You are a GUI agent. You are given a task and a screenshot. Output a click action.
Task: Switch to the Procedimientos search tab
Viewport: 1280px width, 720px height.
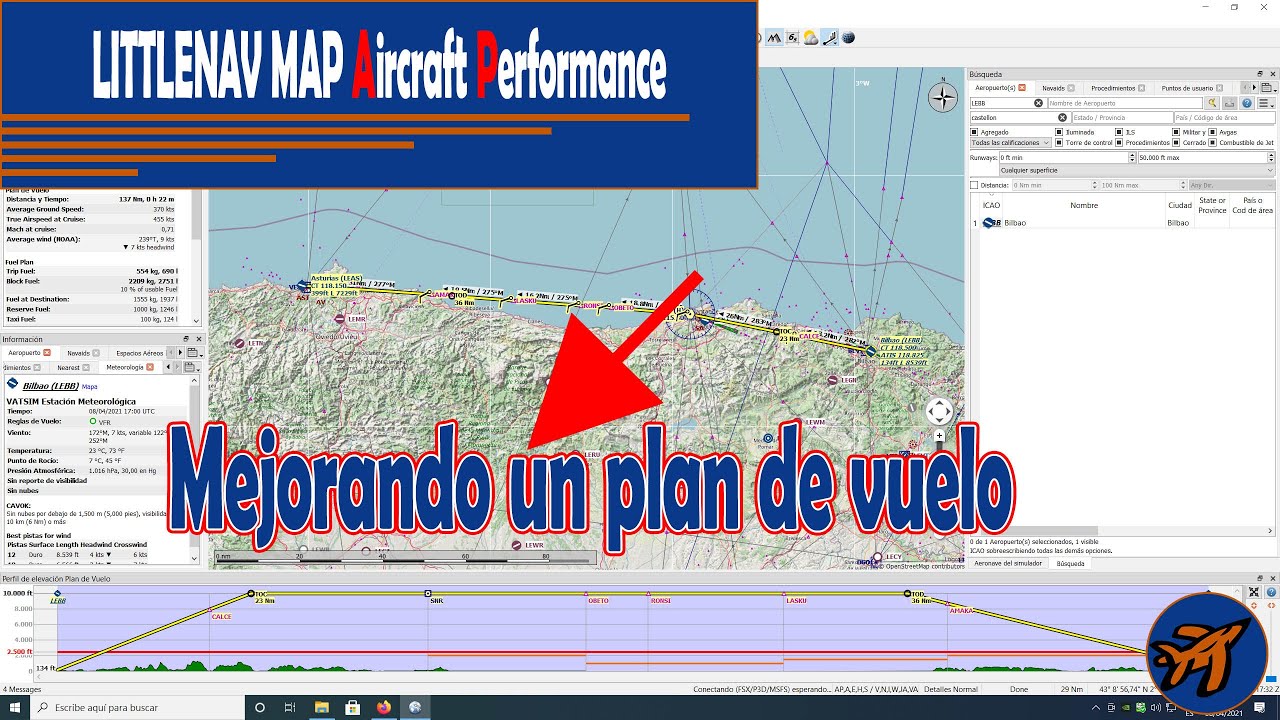pyautogui.click(x=1113, y=88)
